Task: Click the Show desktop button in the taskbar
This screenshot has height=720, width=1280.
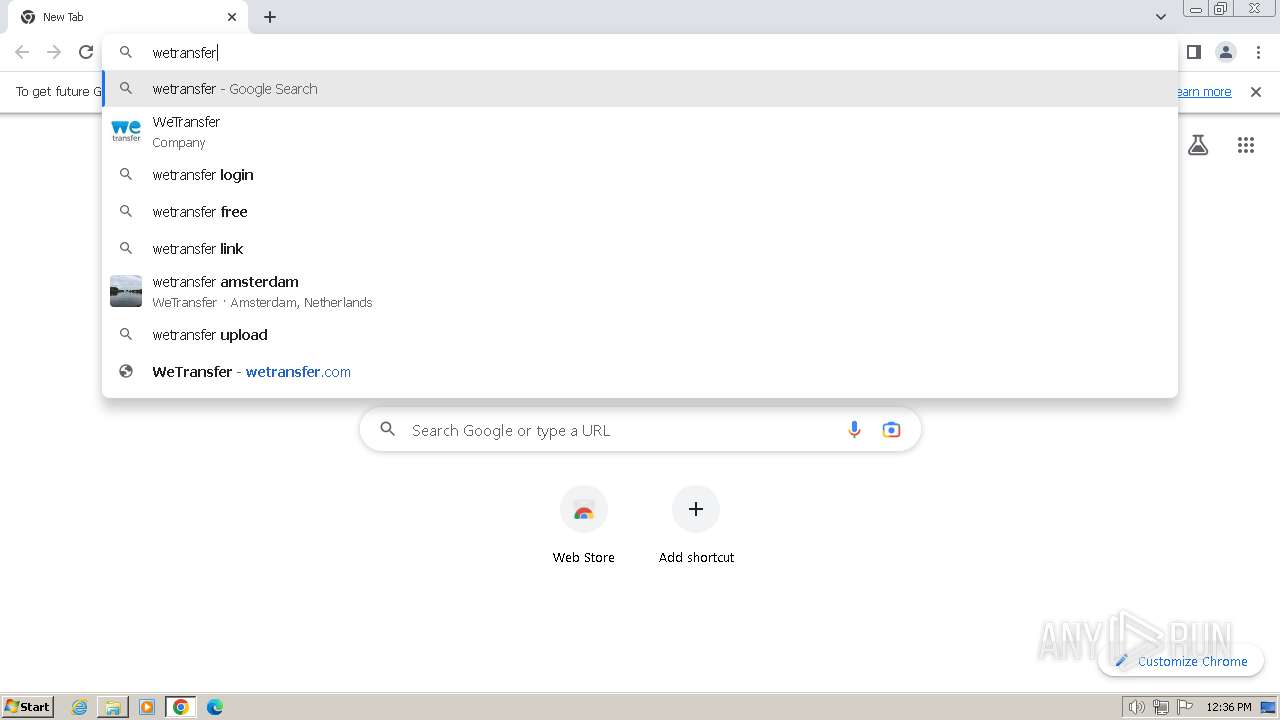Action: pyautogui.click(x=1269, y=707)
